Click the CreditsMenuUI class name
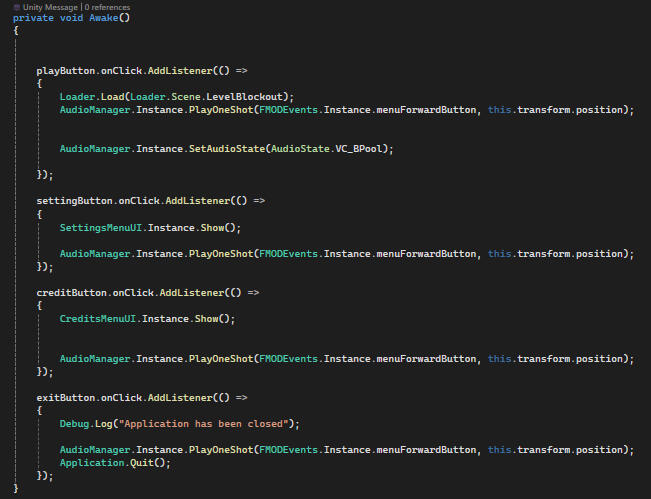This screenshot has width=651, height=499. (98, 319)
